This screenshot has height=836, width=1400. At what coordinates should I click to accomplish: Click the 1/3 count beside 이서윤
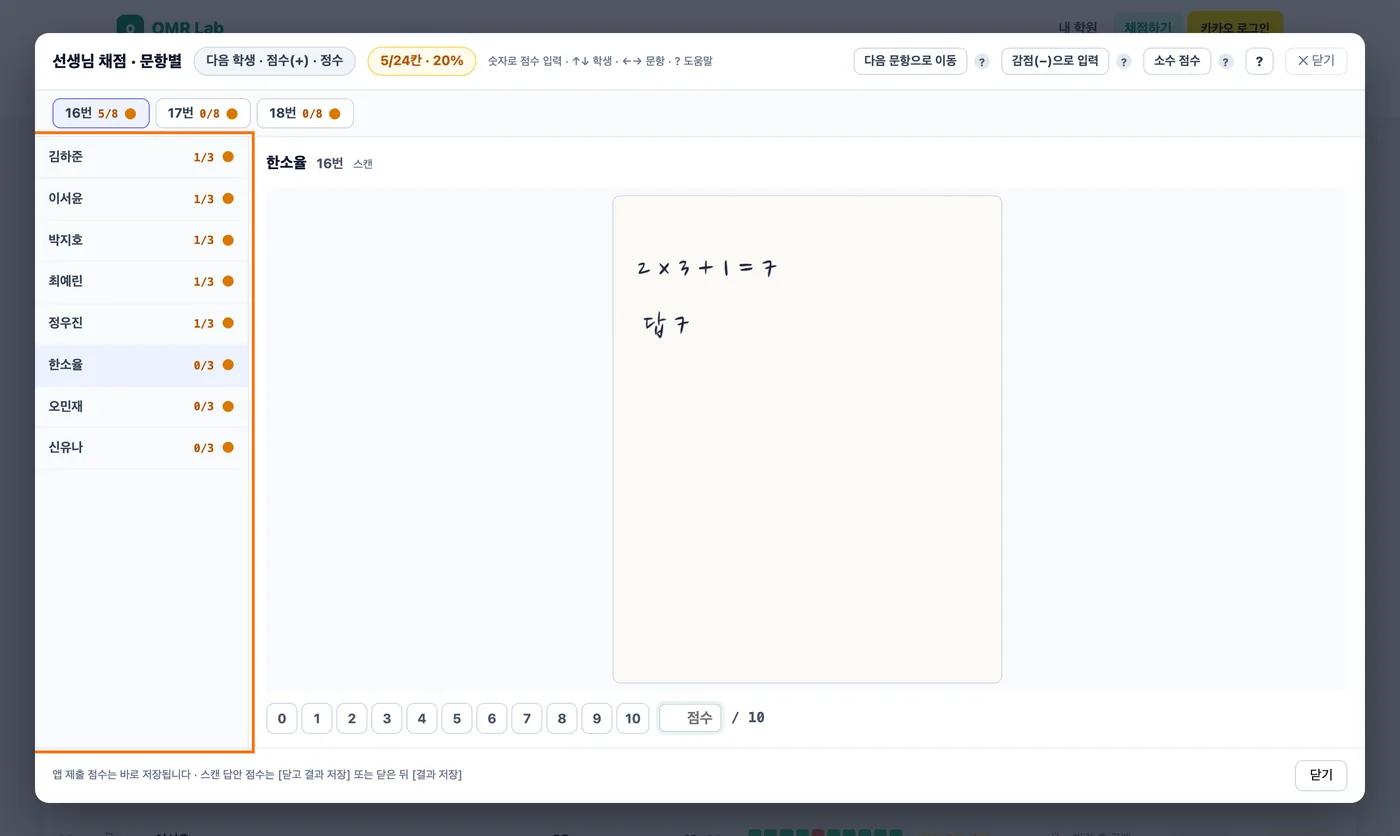click(204, 199)
